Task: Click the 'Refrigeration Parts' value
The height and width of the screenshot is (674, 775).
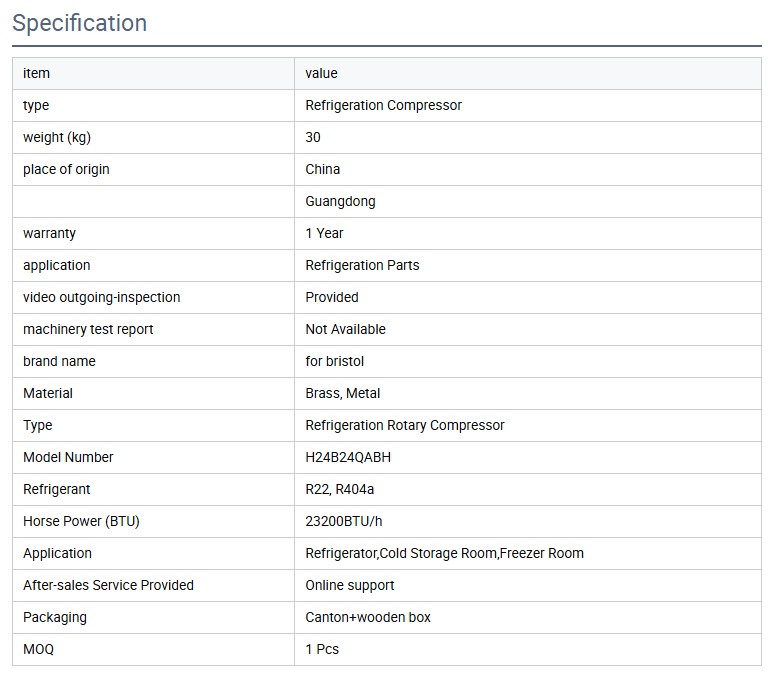Action: pyautogui.click(x=362, y=265)
